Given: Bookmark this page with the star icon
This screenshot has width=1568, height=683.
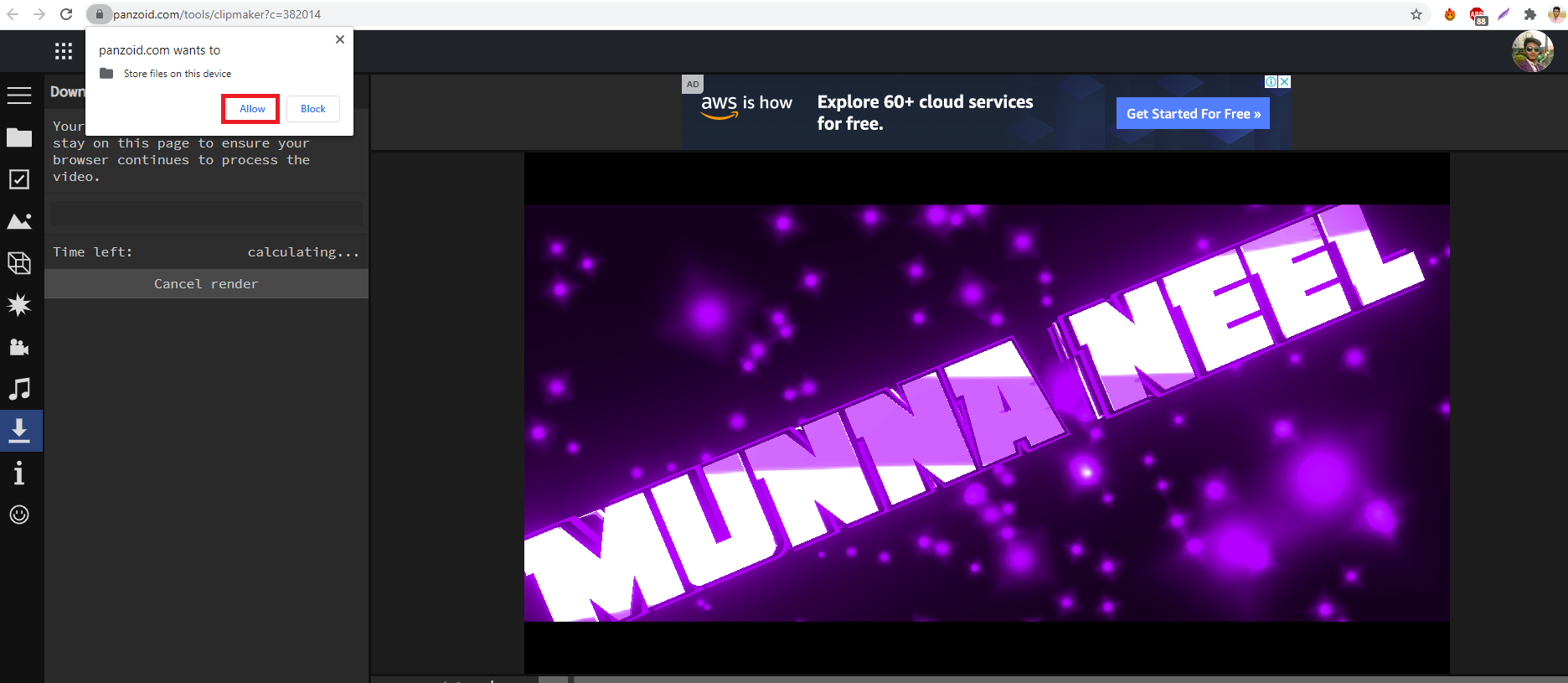Looking at the screenshot, I should [x=1416, y=14].
